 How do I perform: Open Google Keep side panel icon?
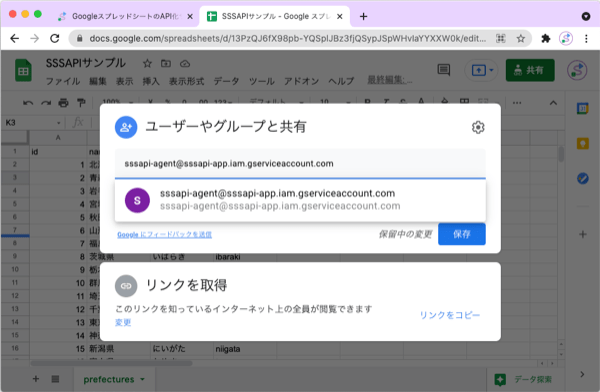[x=582, y=144]
